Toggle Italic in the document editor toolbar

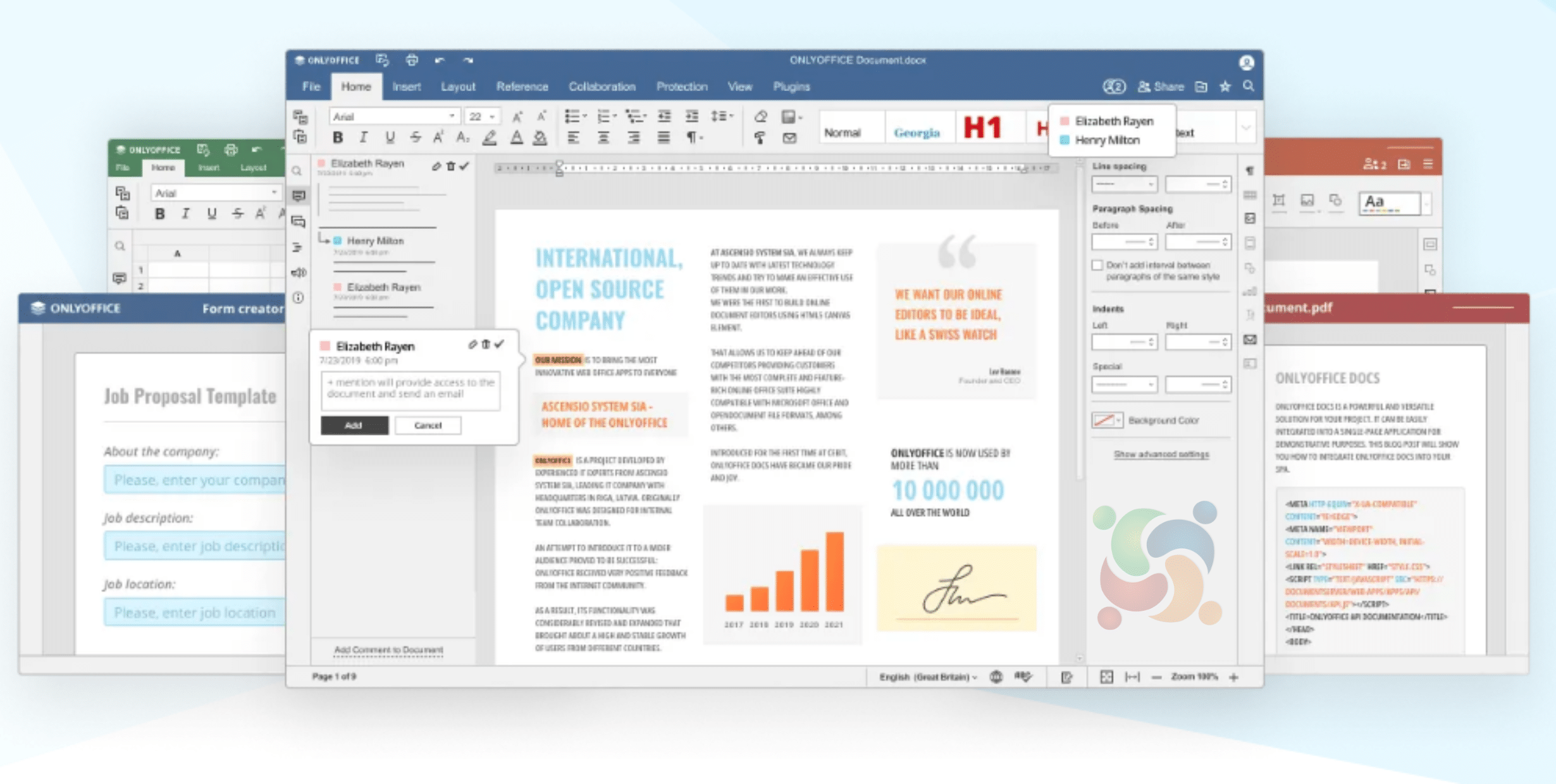click(x=363, y=138)
